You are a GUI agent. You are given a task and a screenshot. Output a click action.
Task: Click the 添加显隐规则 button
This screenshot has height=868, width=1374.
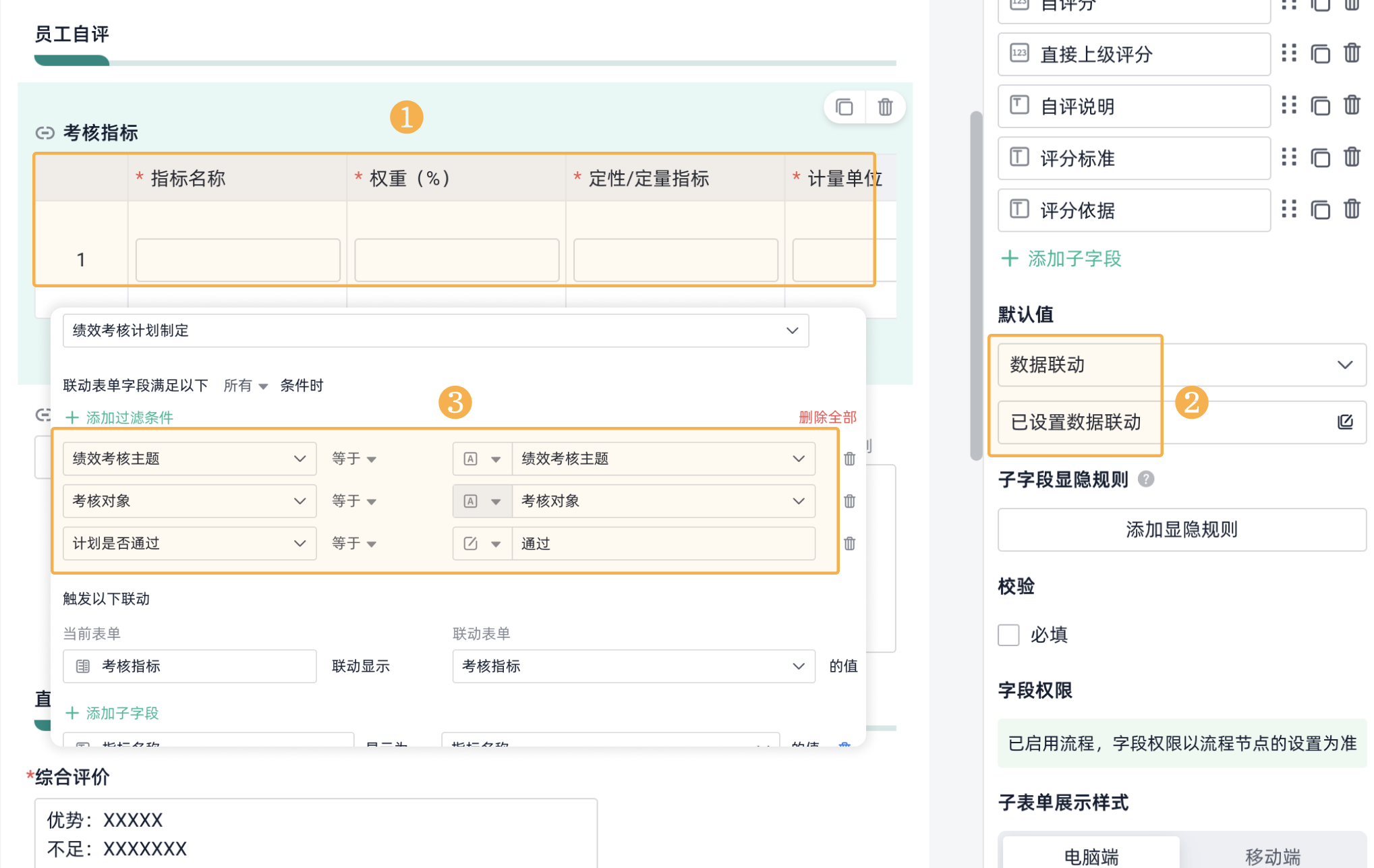(x=1181, y=529)
